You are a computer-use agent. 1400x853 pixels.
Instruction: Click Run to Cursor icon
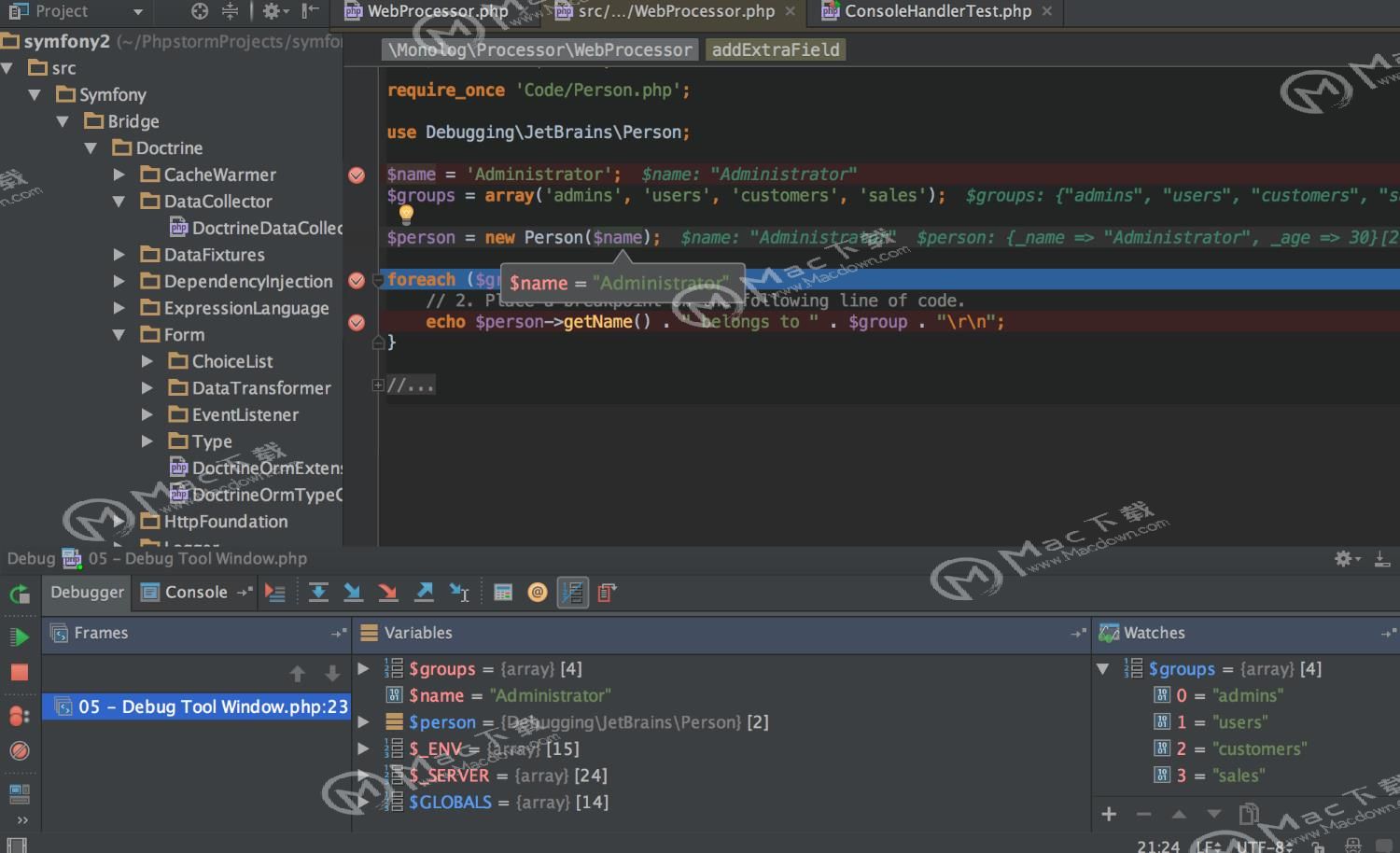(459, 593)
